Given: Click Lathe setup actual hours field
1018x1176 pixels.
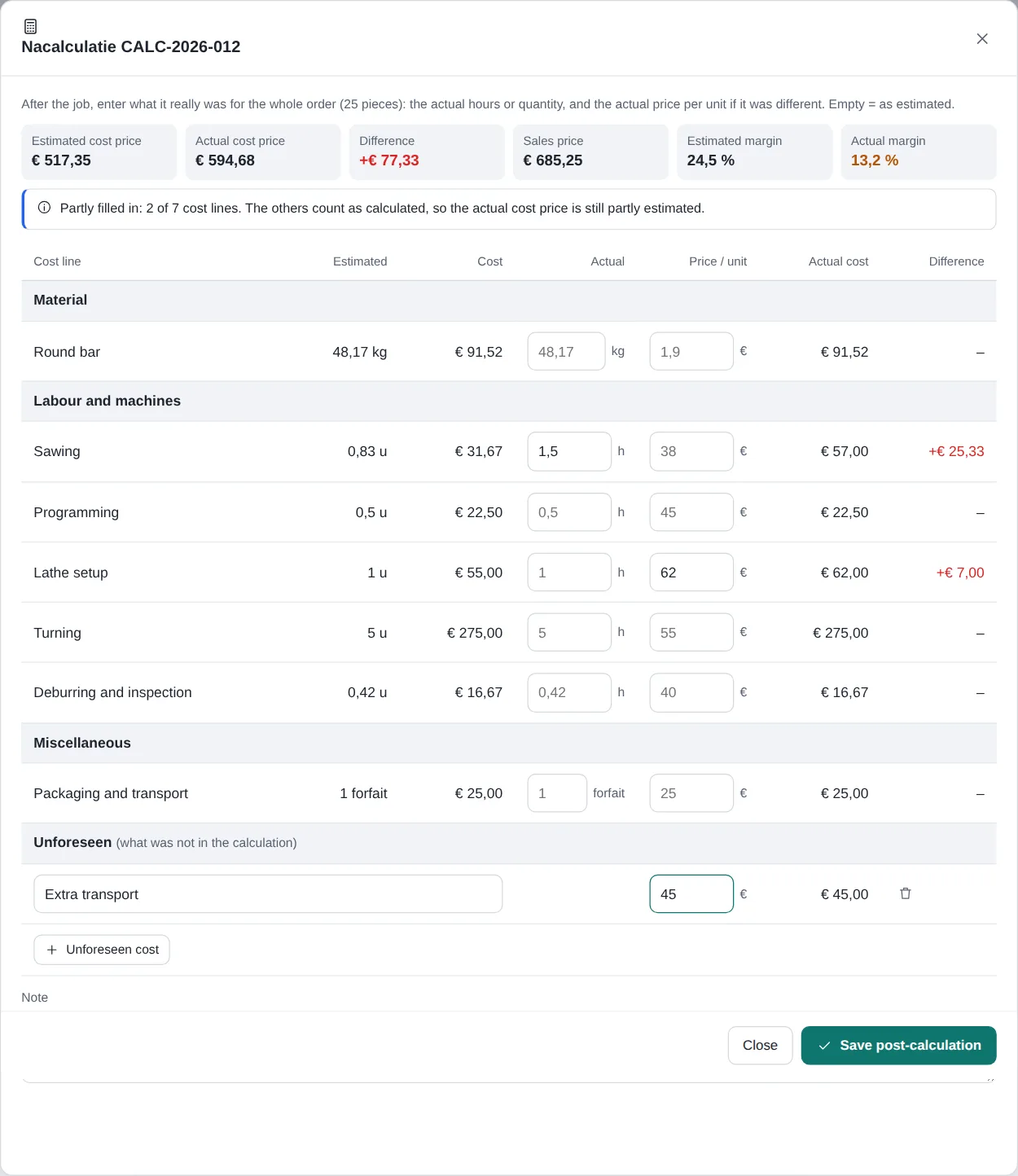Looking at the screenshot, I should pyautogui.click(x=569, y=573).
